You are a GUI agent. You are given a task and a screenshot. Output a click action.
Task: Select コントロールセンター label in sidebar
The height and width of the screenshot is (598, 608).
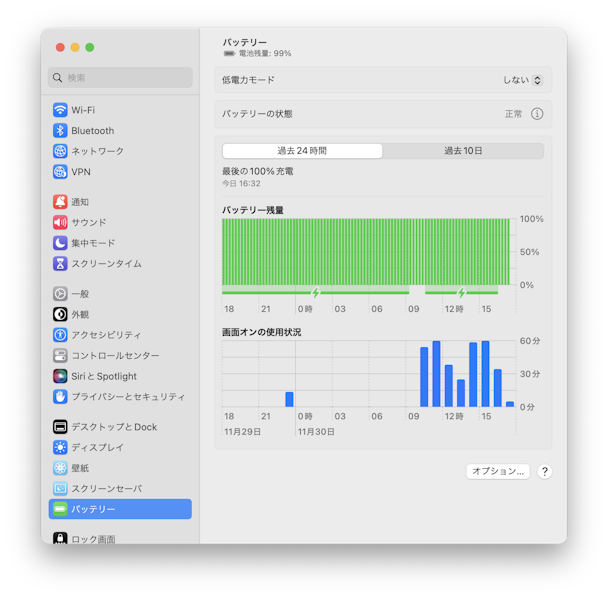115,356
